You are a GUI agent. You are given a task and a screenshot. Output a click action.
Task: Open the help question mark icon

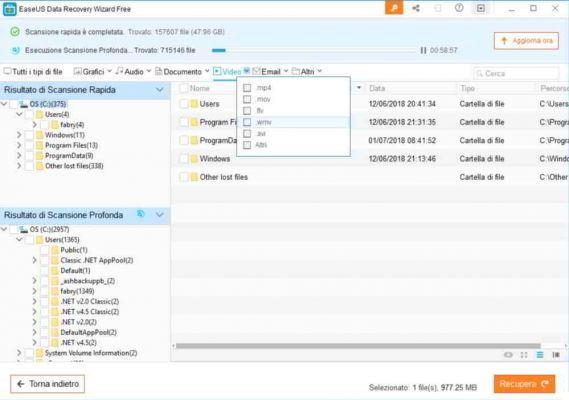coord(459,8)
